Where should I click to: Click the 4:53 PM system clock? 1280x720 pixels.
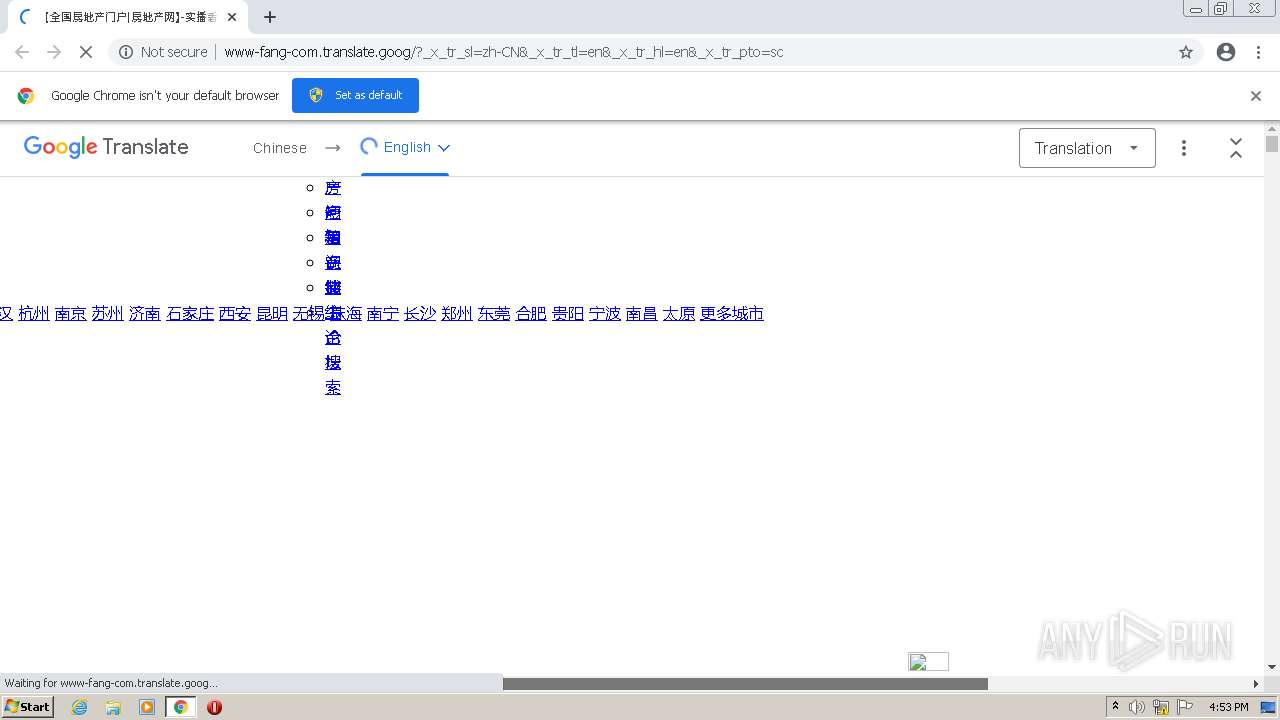[x=1229, y=707]
